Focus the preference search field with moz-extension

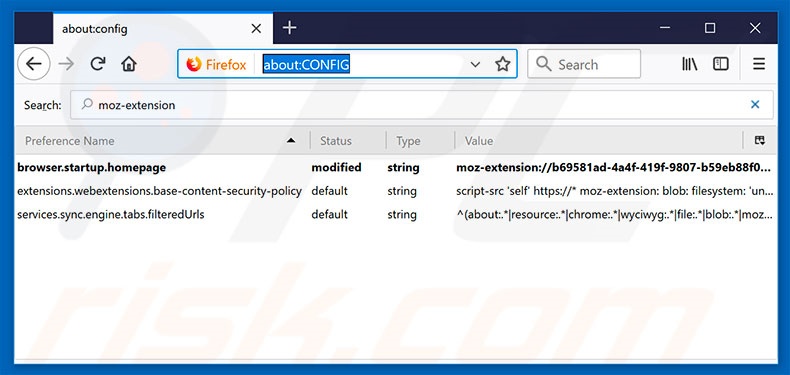[421, 105]
